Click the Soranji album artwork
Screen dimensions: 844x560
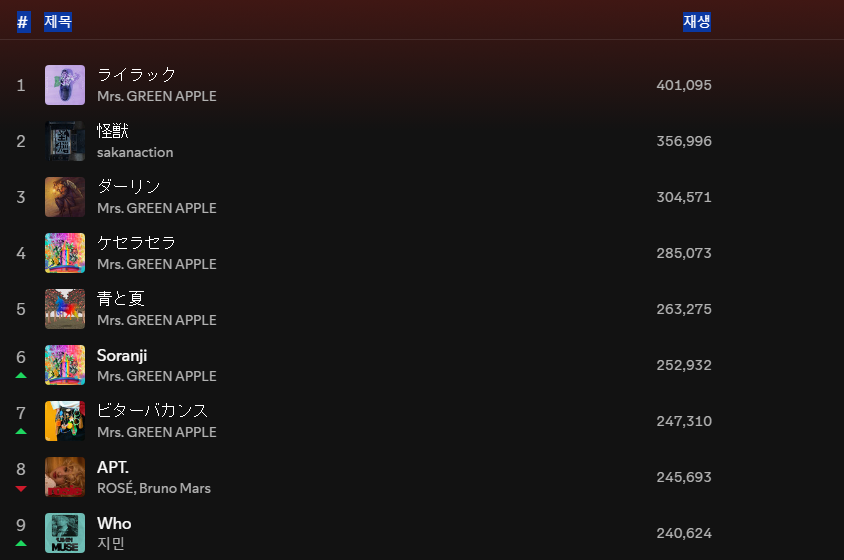[x=65, y=365]
